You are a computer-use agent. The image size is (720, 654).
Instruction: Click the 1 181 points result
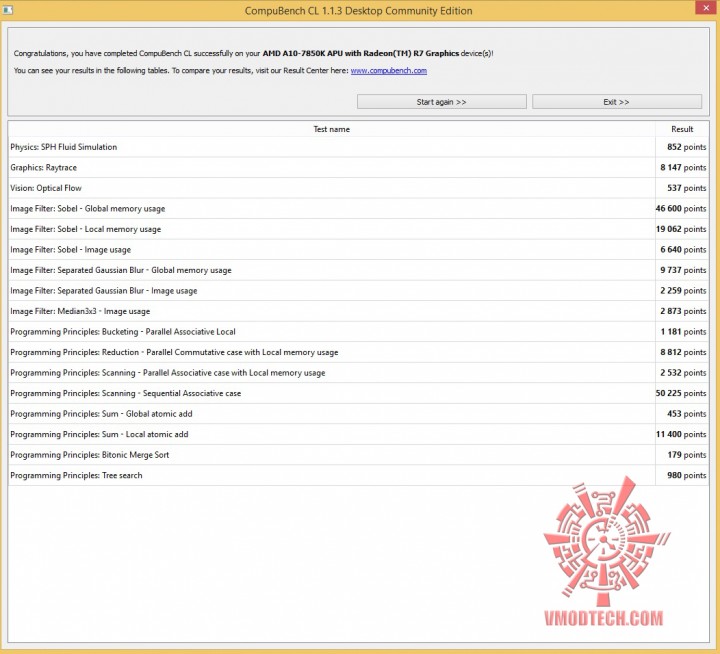coord(683,332)
